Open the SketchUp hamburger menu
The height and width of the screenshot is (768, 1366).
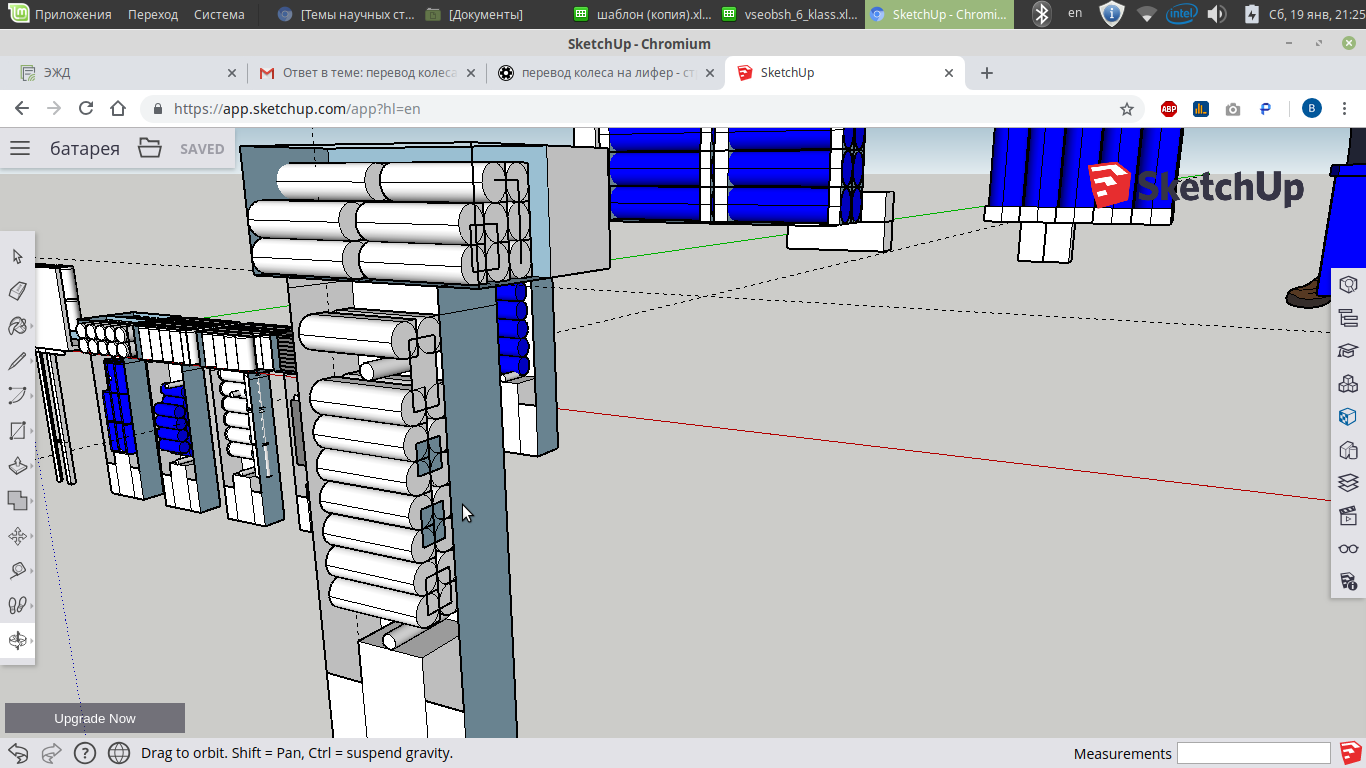(20, 149)
